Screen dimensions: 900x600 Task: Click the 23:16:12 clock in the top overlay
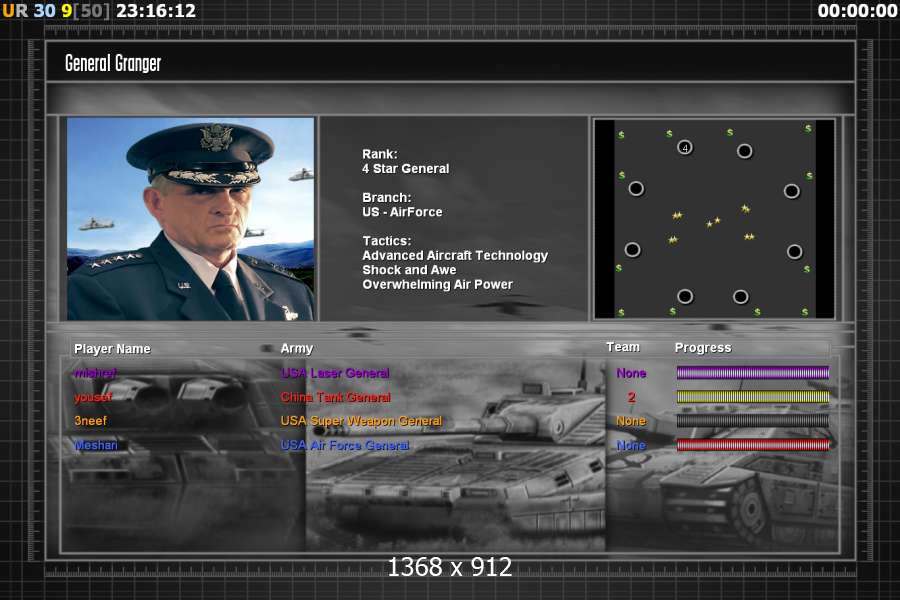156,11
